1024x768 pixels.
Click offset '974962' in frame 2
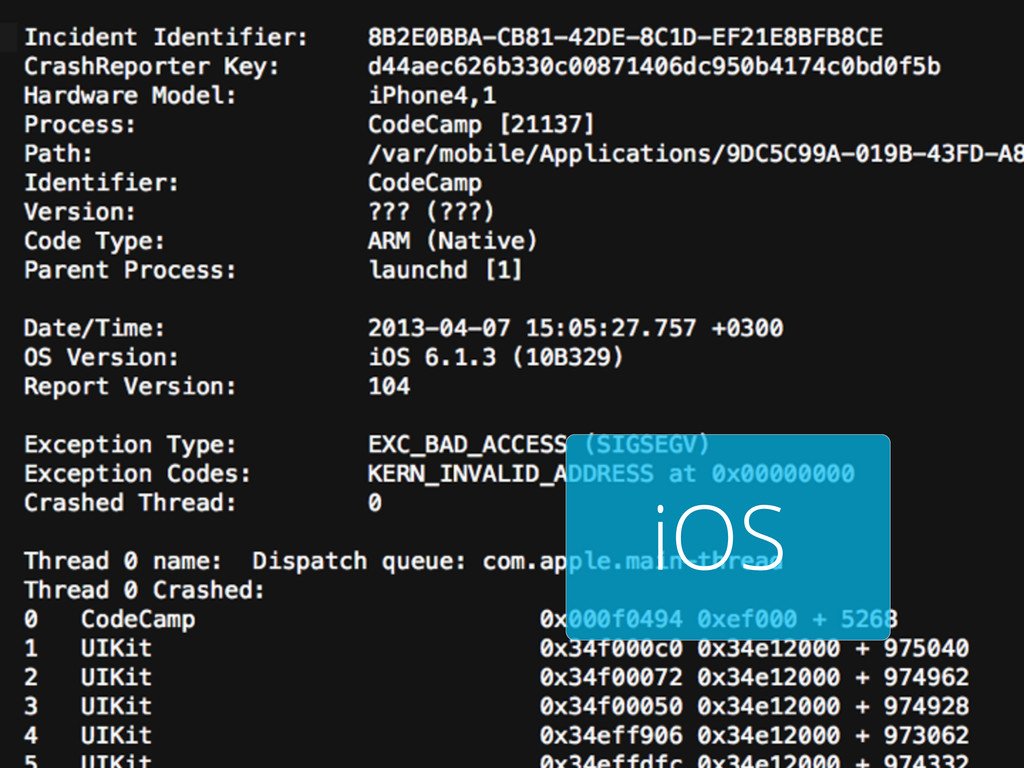926,677
